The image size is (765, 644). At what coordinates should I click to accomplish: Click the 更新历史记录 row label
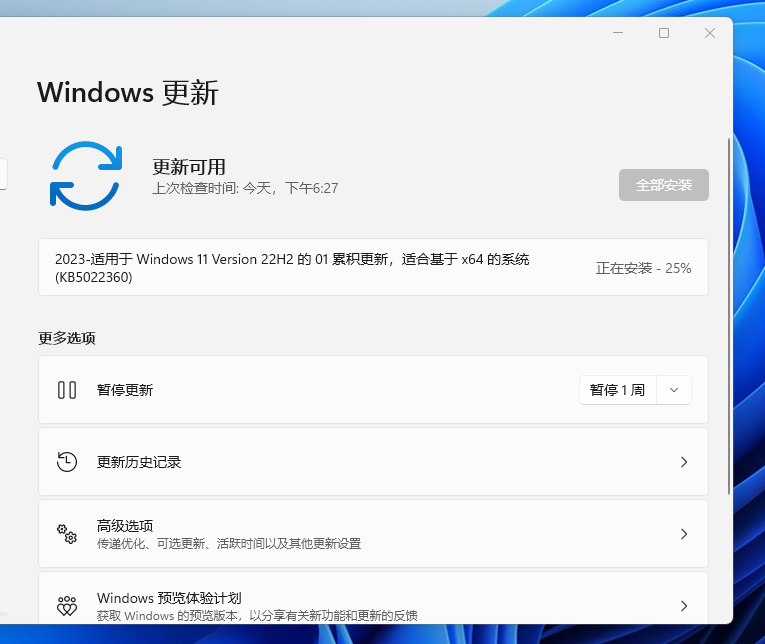tap(139, 462)
